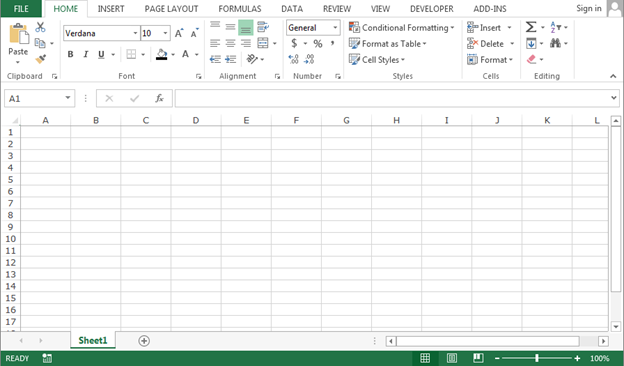Screen dimensions: 624x366
Task: Open Find & Select binoculars icon
Action: 555,43
